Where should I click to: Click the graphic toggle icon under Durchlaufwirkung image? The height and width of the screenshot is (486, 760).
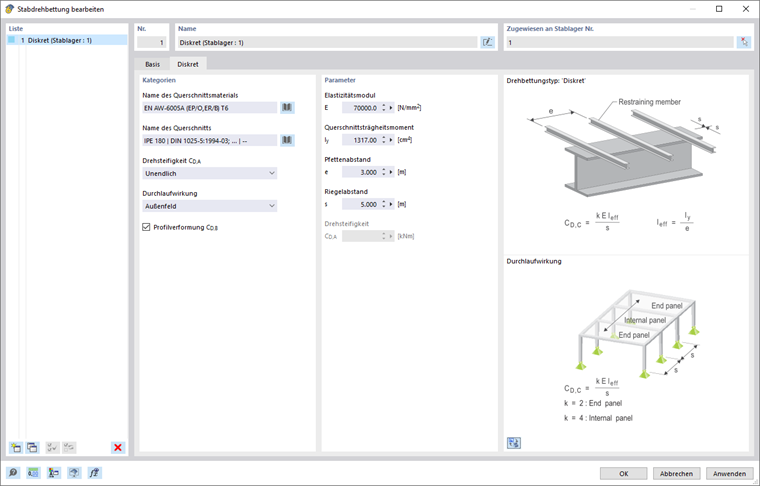point(514,442)
